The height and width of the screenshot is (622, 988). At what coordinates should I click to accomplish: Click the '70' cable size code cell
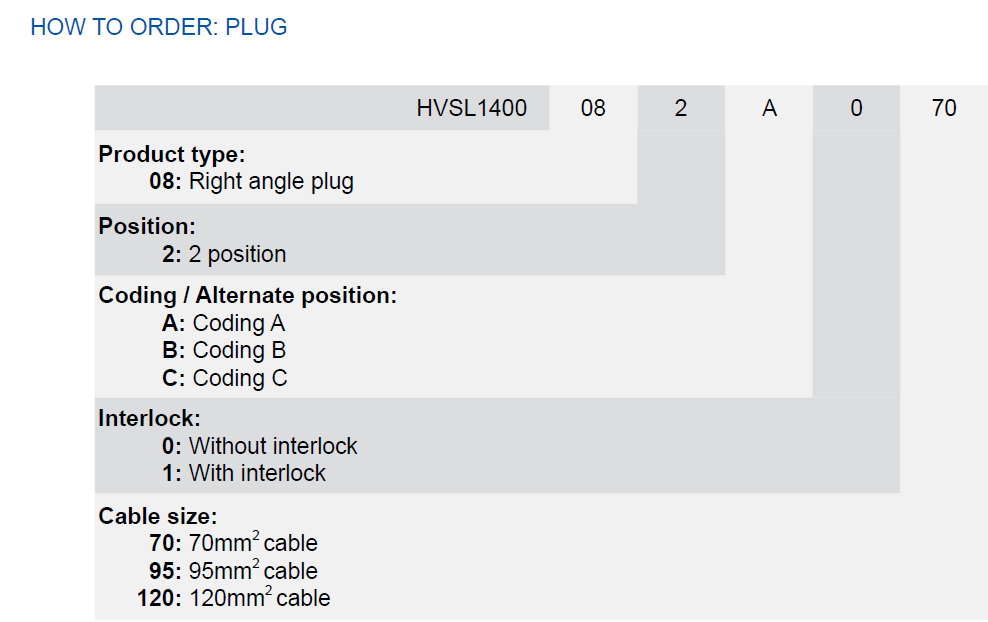click(x=944, y=108)
